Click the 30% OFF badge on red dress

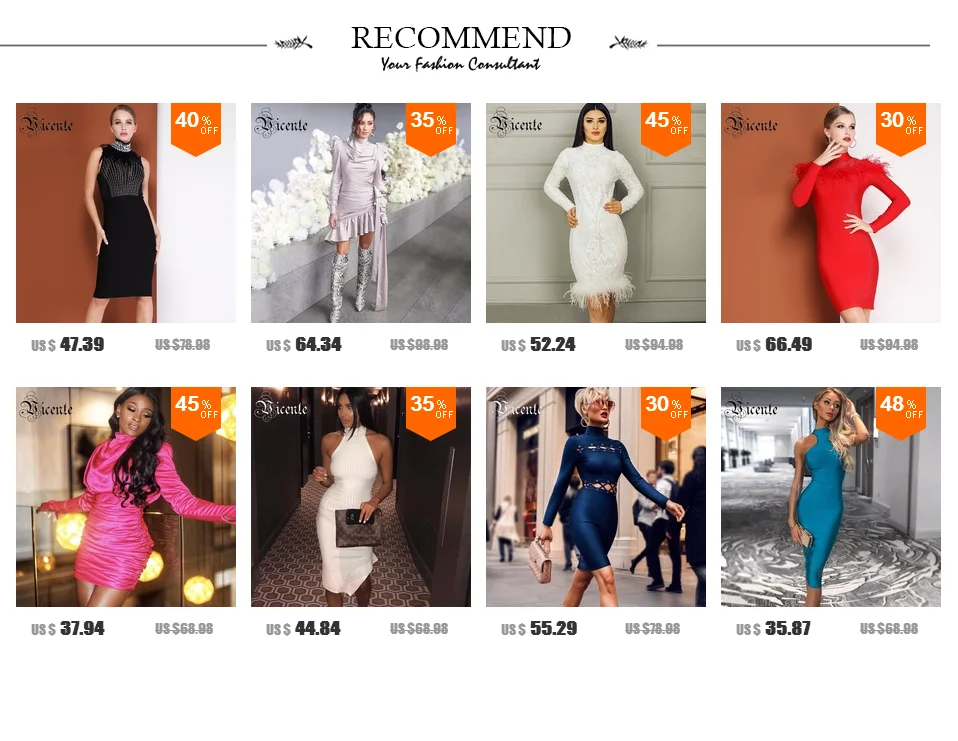tap(901, 129)
